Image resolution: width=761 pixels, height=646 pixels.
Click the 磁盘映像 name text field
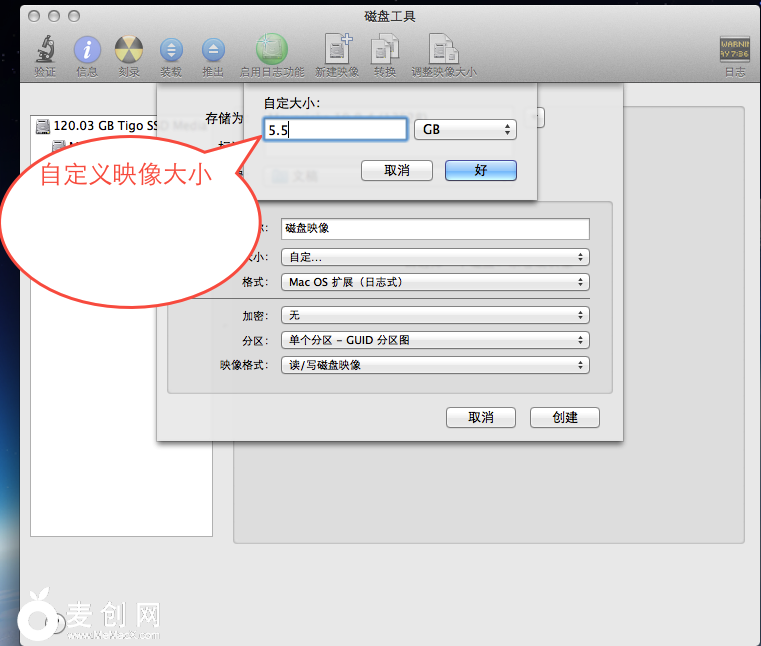click(x=435, y=229)
